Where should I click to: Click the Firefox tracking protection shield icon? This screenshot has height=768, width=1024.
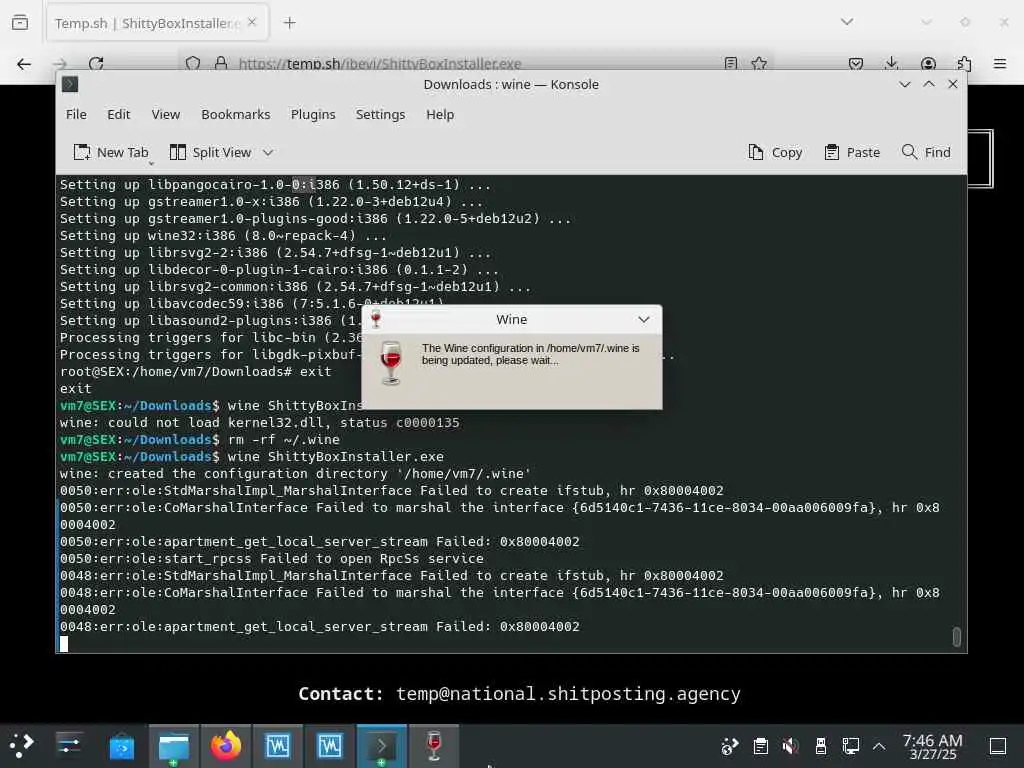(x=193, y=63)
